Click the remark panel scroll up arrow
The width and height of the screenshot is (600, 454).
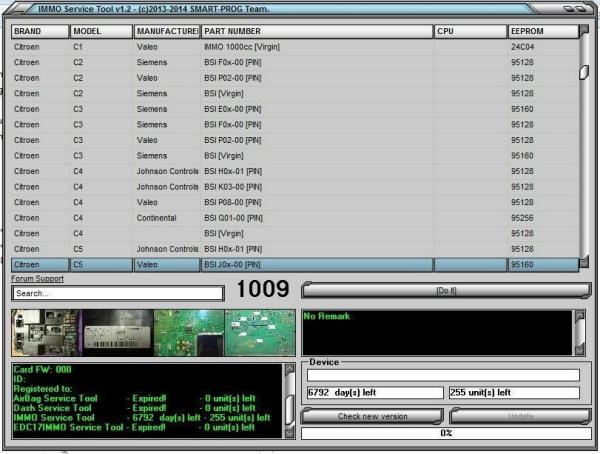580,315
